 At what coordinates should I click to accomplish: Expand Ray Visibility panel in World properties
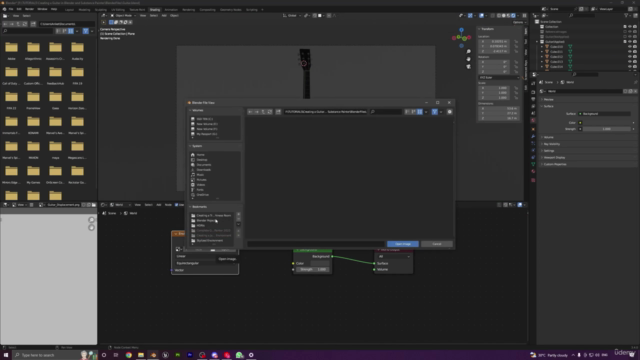(x=551, y=144)
